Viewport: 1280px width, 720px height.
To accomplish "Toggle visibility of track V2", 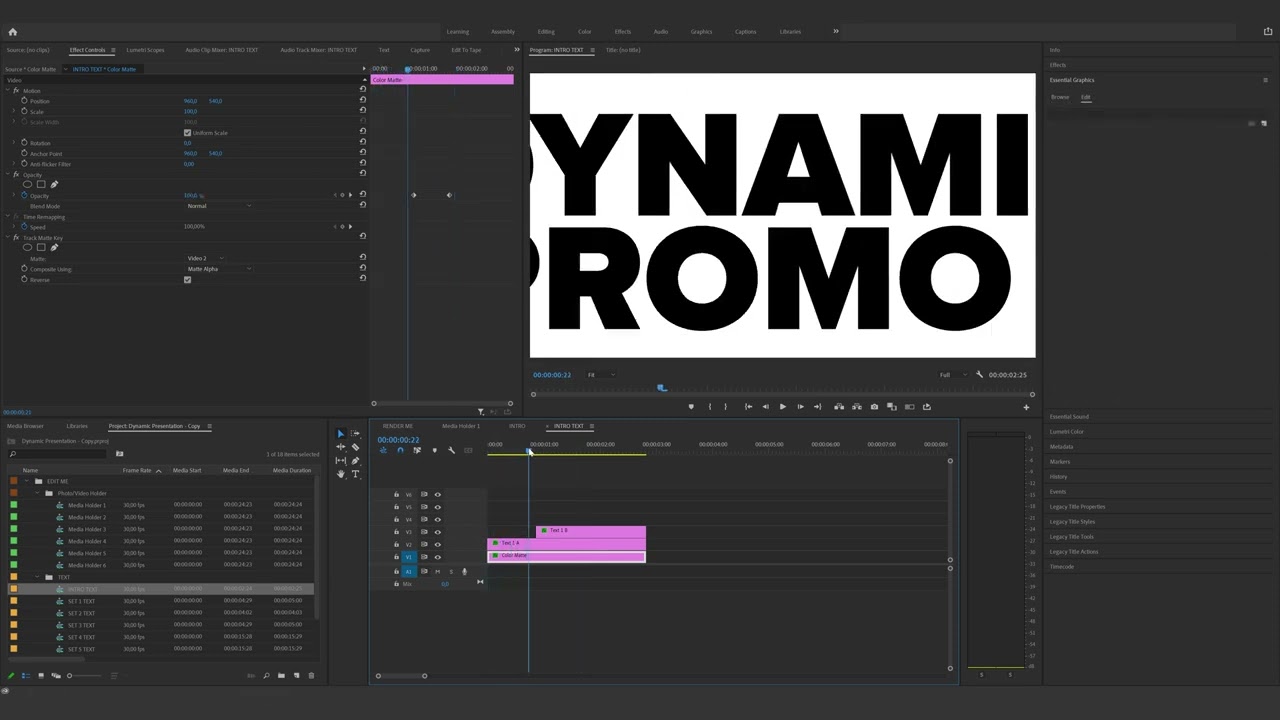I will pos(437,545).
